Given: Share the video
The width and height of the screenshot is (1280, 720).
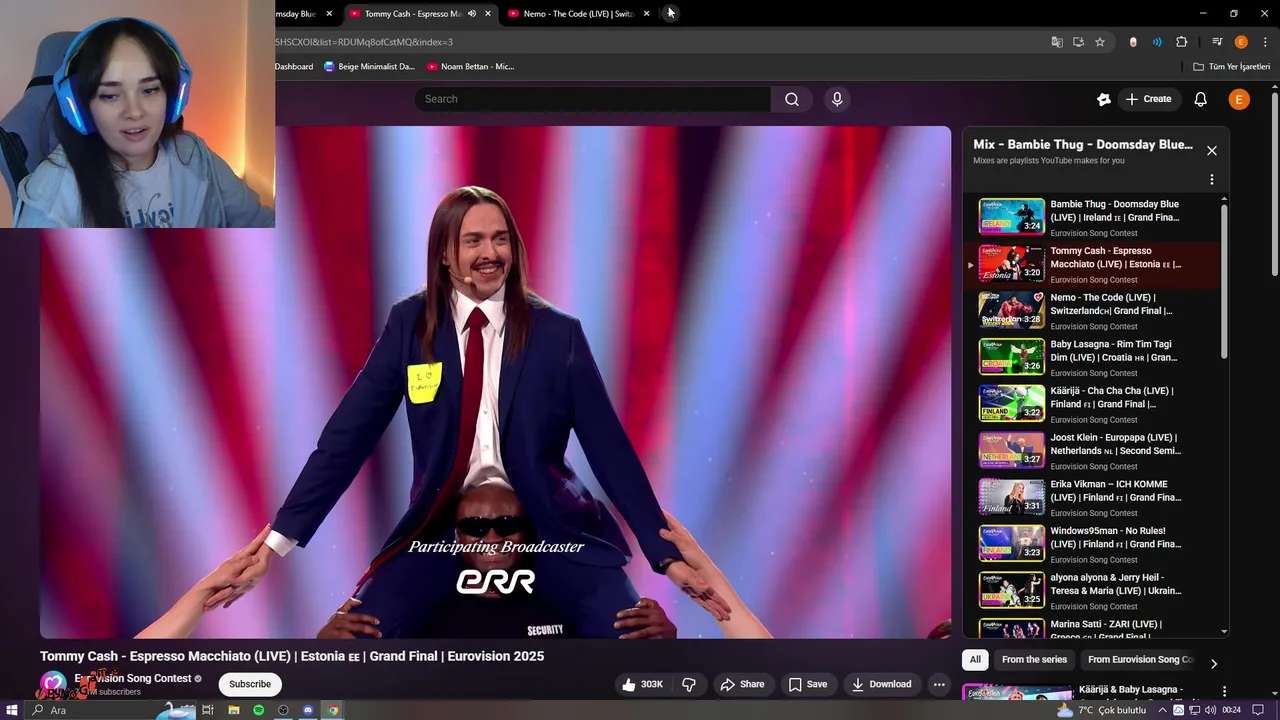Looking at the screenshot, I should (742, 684).
